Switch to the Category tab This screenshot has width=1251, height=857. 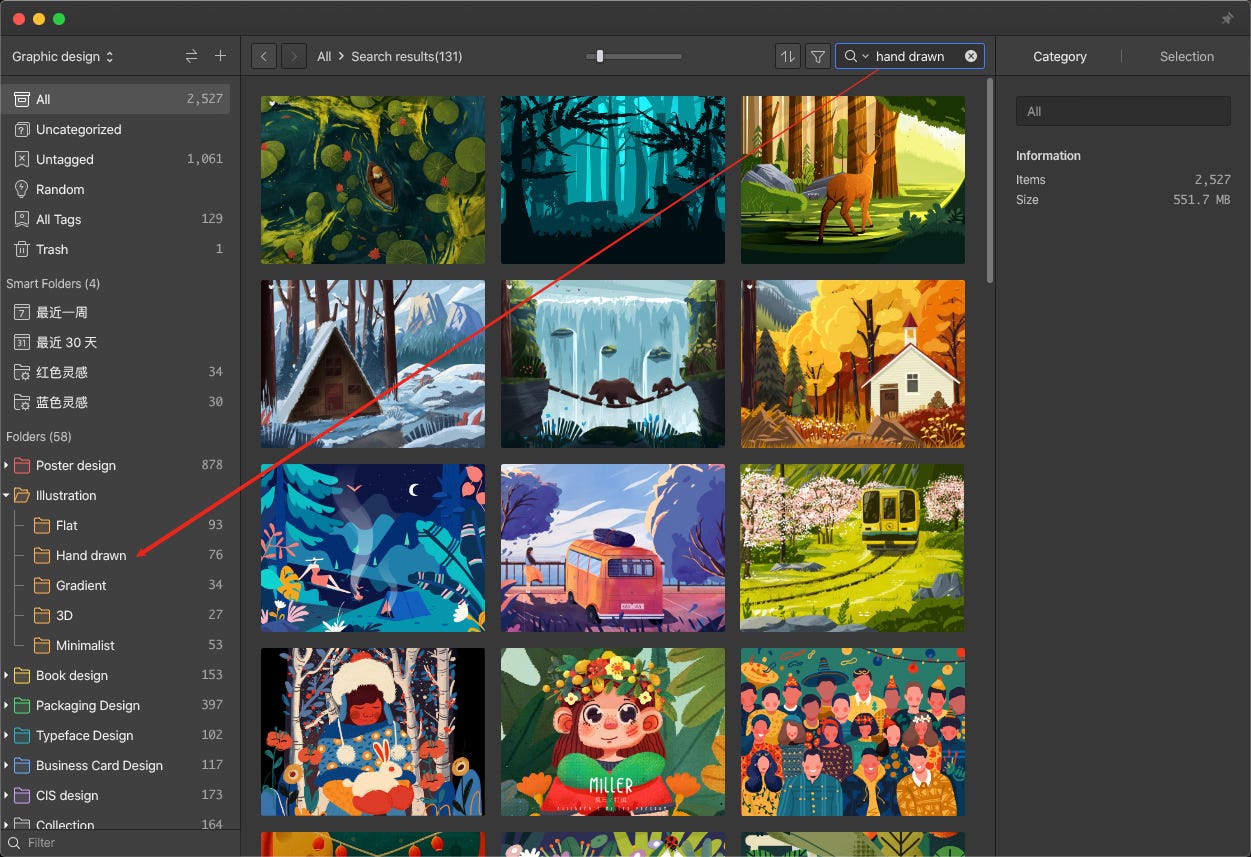click(1059, 57)
